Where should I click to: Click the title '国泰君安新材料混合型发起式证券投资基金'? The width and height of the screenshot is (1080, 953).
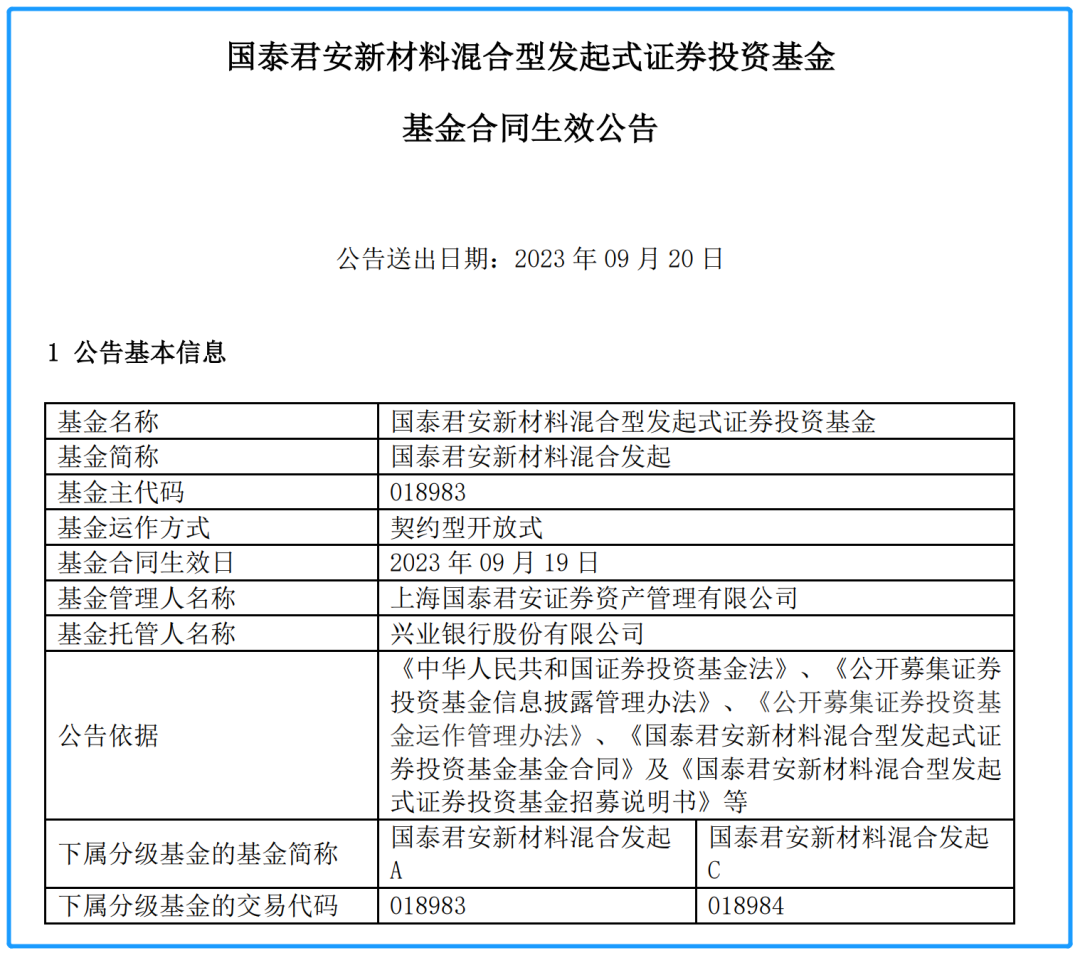[531, 56]
